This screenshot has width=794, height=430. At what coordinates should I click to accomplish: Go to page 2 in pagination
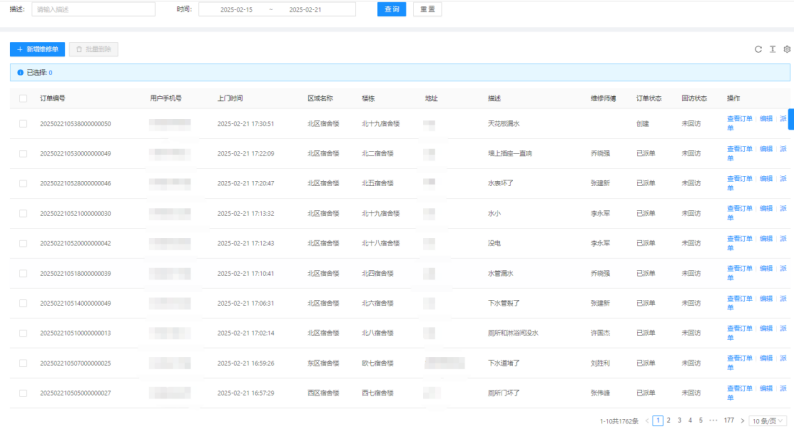coord(668,421)
